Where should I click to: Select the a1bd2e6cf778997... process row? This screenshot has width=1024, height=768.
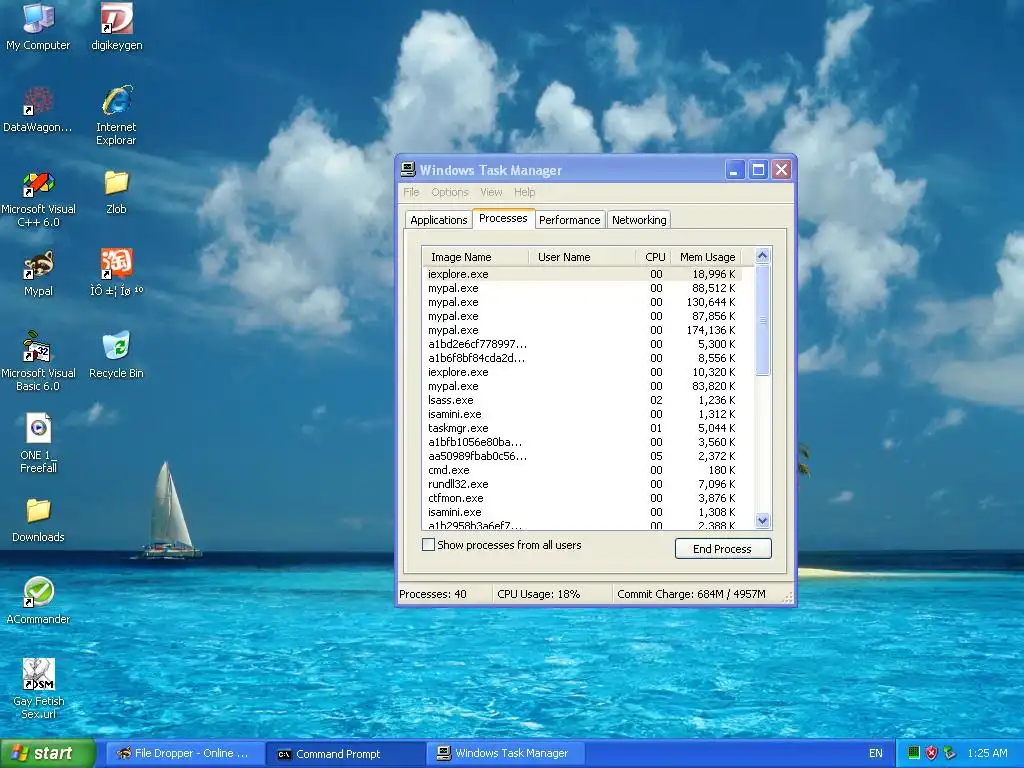(x=583, y=344)
